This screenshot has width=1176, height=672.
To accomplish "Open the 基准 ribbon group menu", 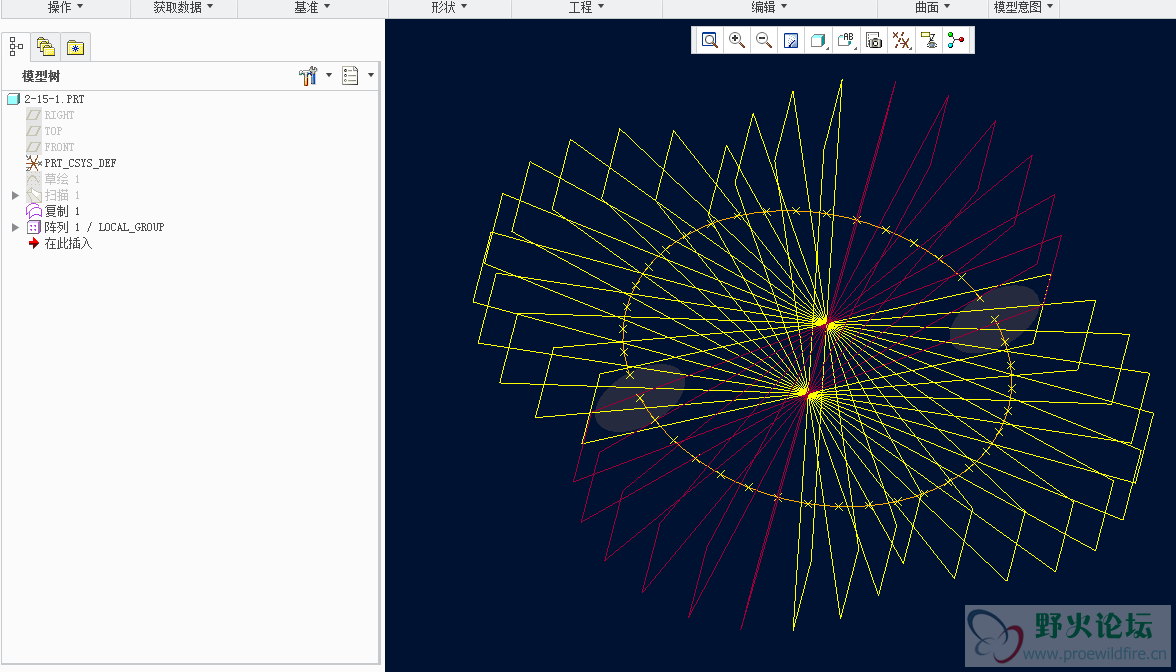I will click(x=312, y=8).
